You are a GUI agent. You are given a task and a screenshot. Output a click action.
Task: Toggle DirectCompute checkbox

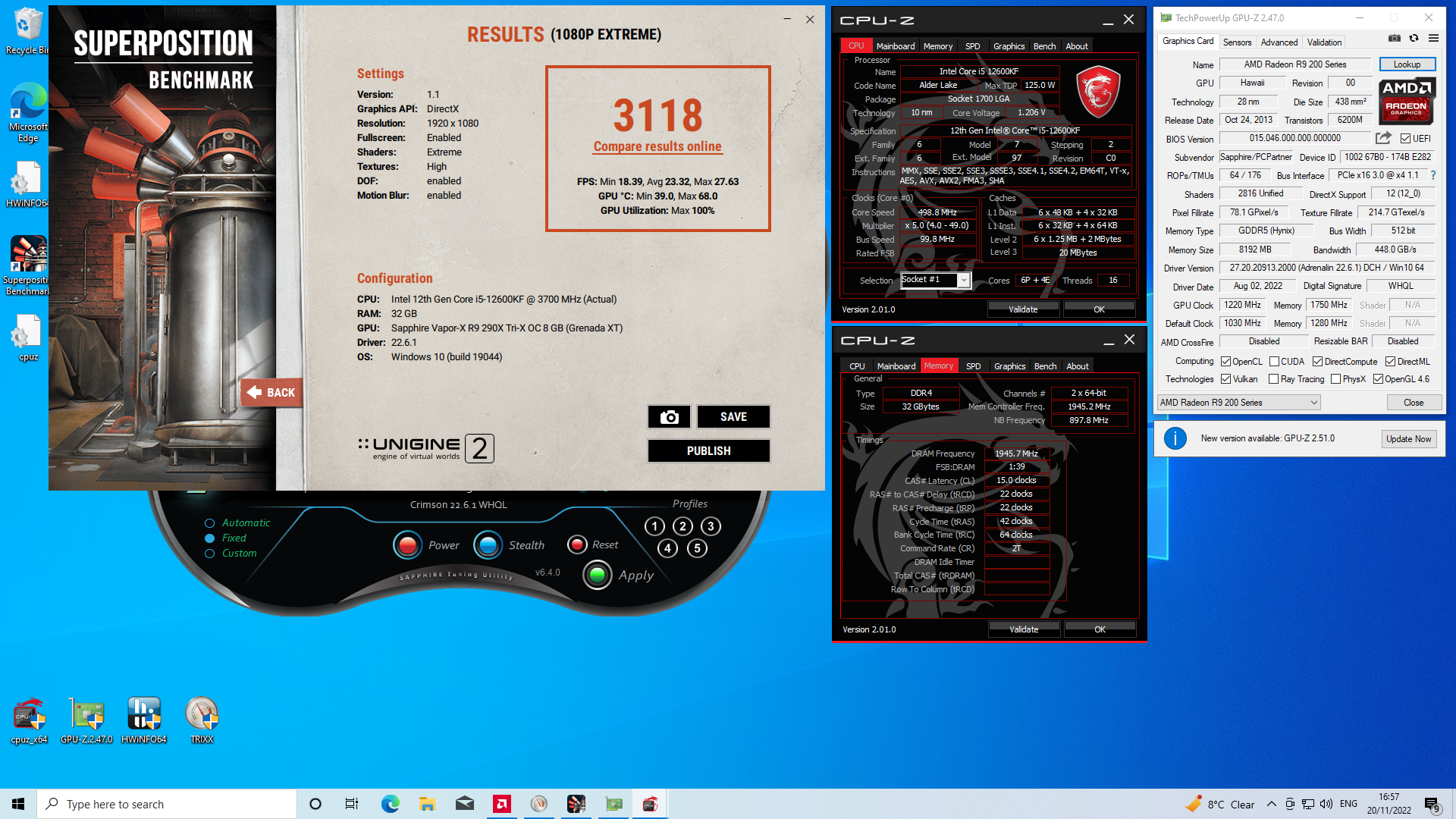tap(1317, 362)
